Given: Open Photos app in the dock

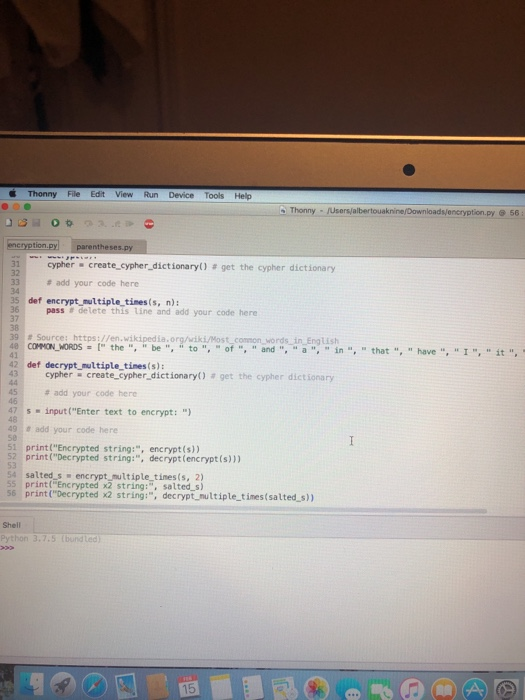Looking at the screenshot, I should pos(316,688).
